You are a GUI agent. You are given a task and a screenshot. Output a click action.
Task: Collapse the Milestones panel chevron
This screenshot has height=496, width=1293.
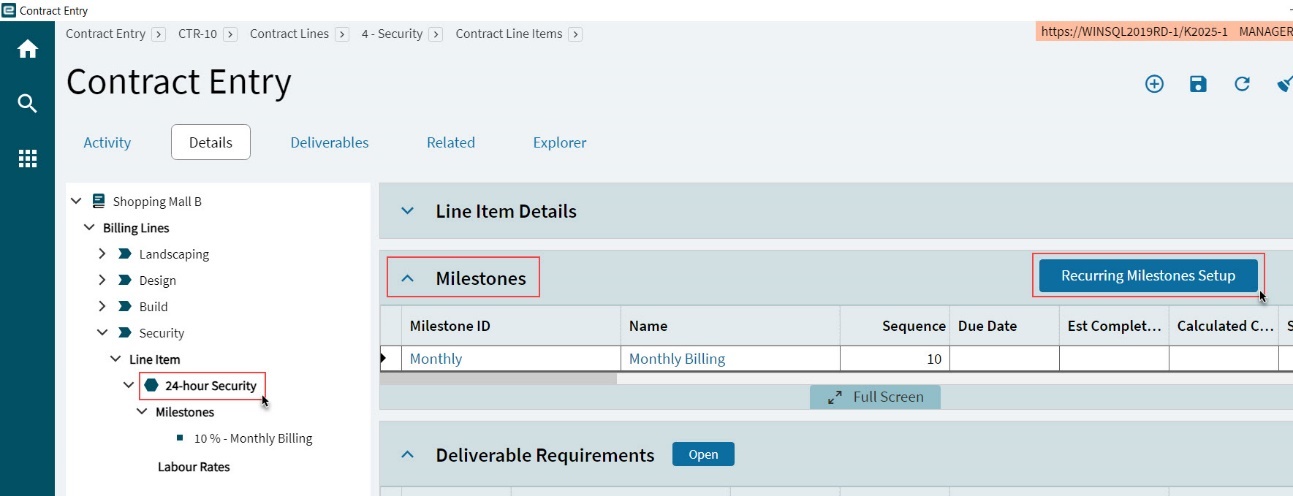click(407, 278)
